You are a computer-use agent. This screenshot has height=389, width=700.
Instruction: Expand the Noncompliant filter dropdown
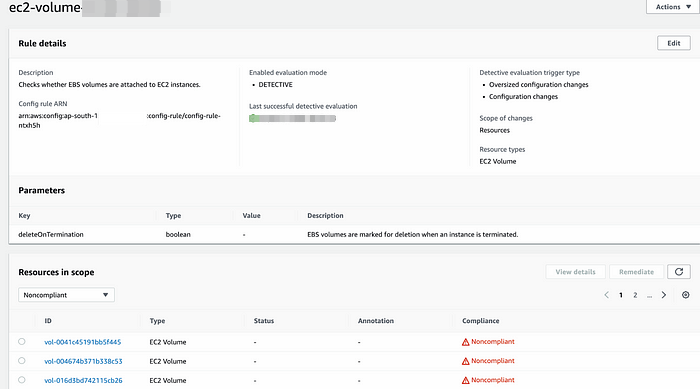(66, 295)
